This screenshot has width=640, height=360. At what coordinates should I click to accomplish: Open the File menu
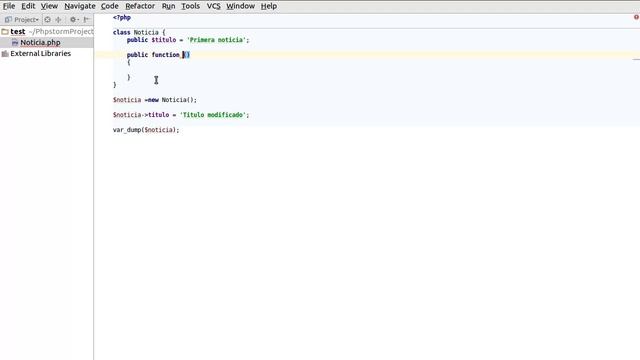[9, 6]
